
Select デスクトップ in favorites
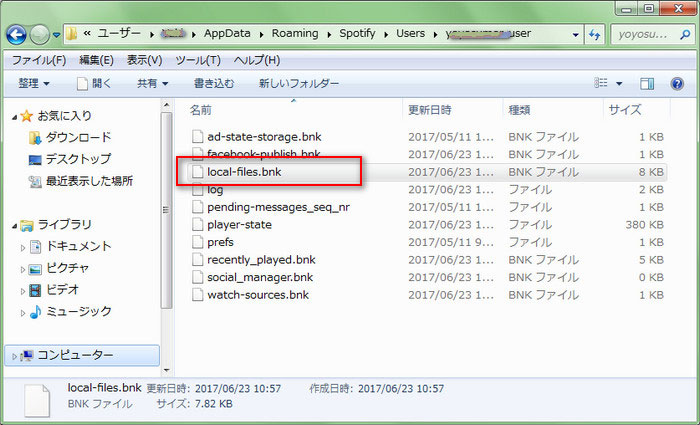[x=78, y=159]
